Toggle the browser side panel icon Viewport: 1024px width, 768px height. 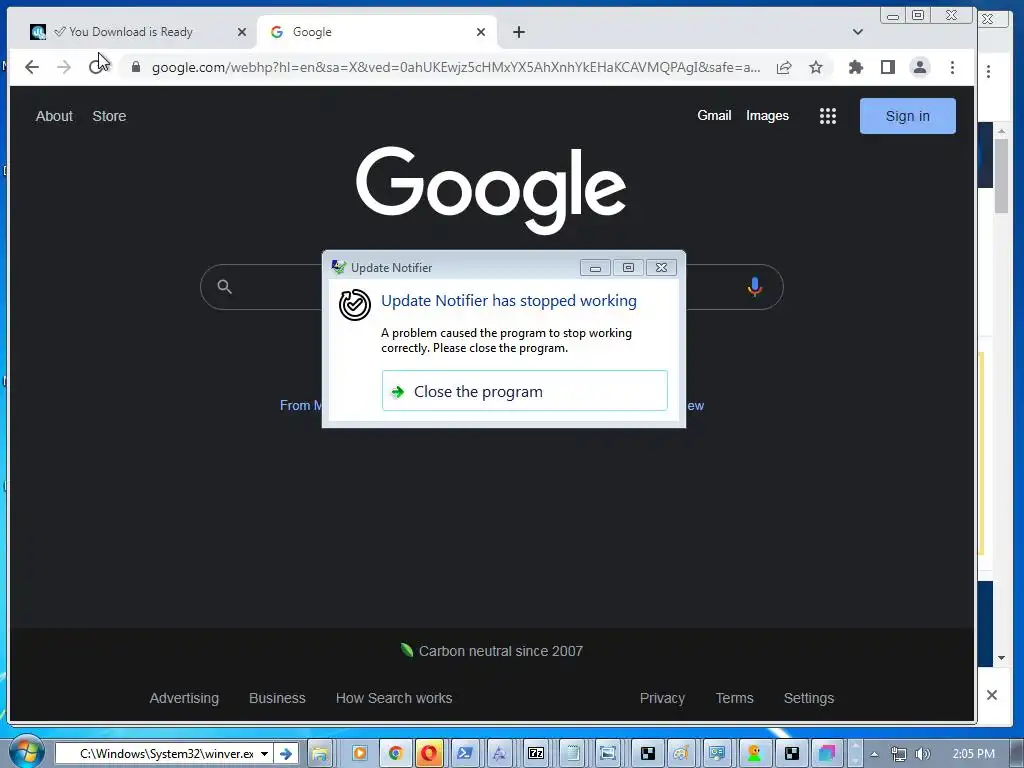[x=888, y=67]
